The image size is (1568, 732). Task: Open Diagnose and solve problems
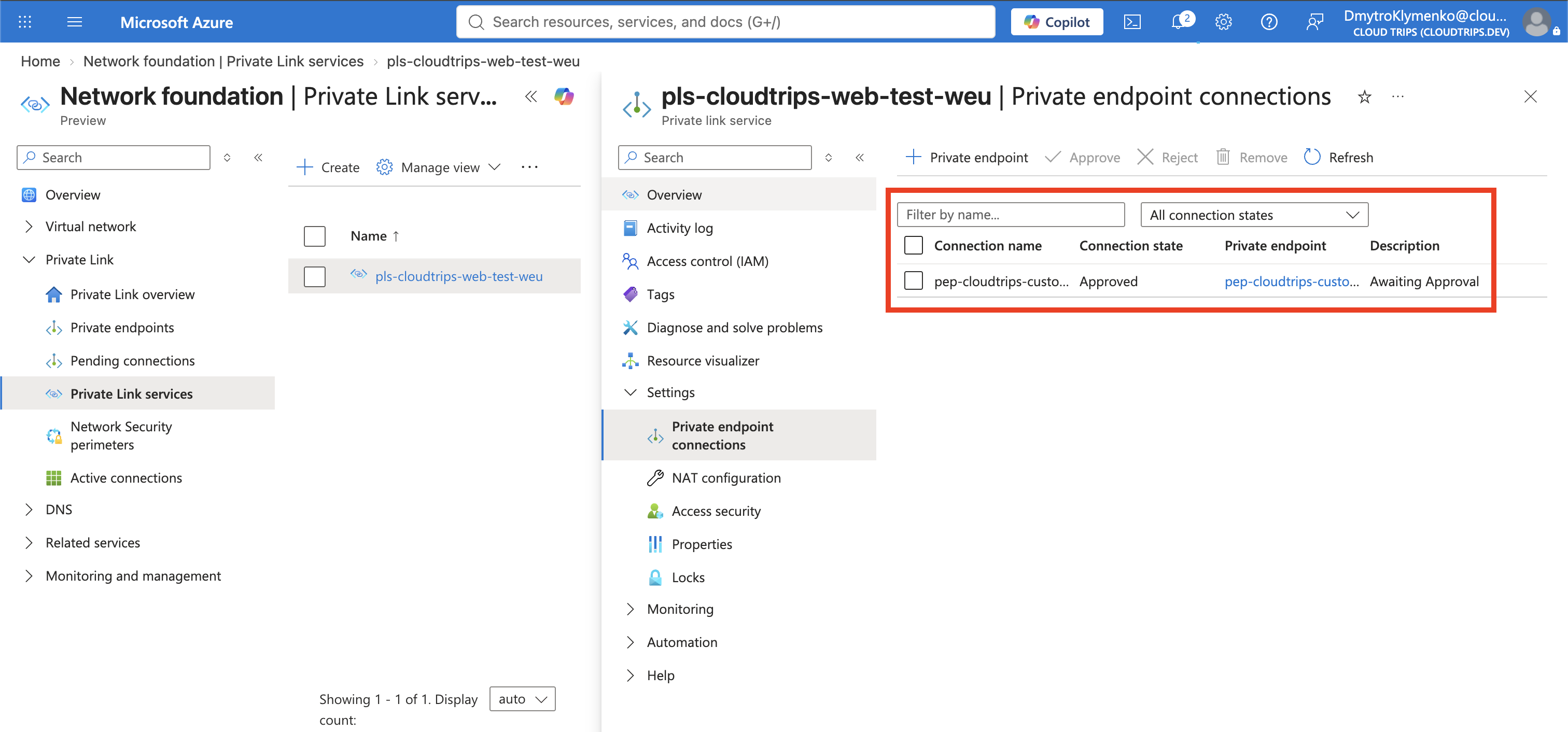click(734, 327)
